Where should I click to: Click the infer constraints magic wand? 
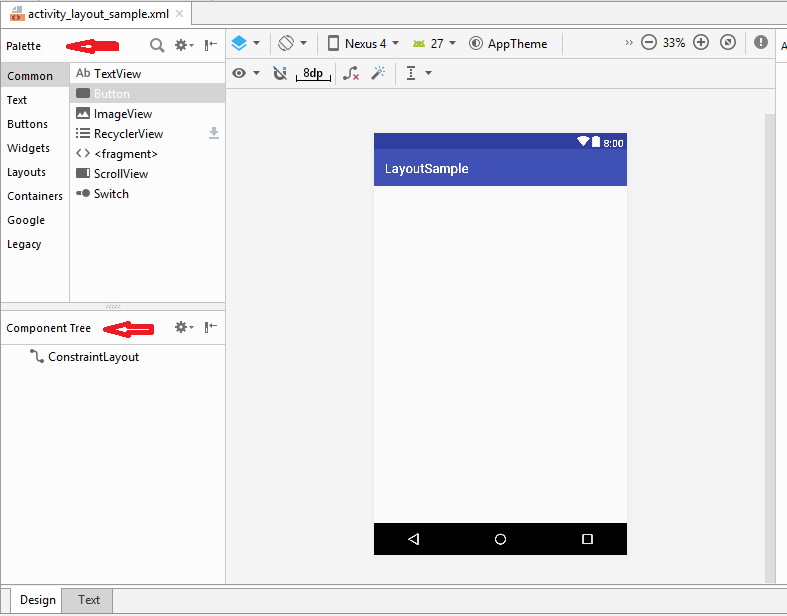tap(378, 73)
